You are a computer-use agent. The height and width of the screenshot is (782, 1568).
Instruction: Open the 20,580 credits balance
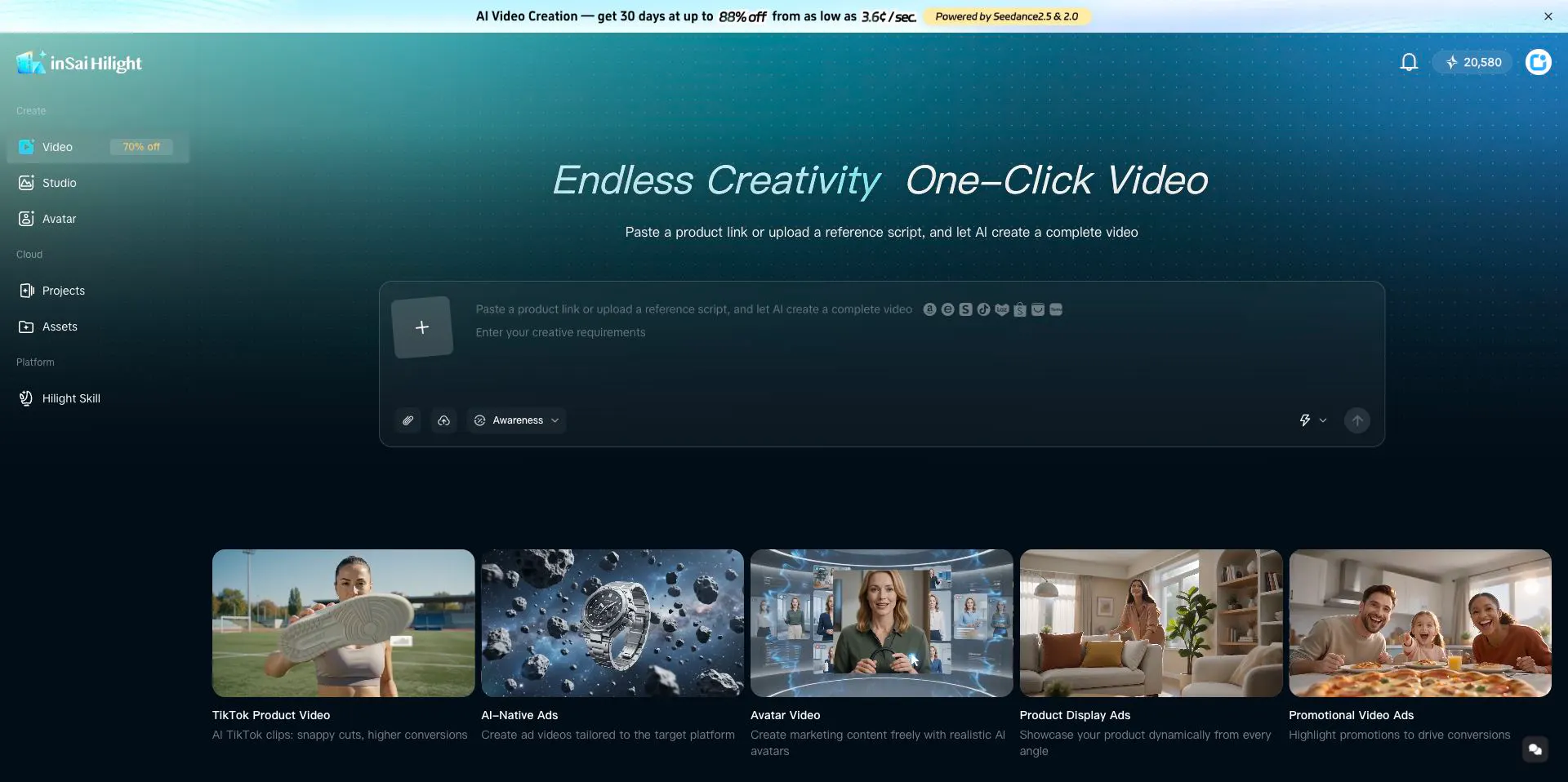coord(1472,62)
